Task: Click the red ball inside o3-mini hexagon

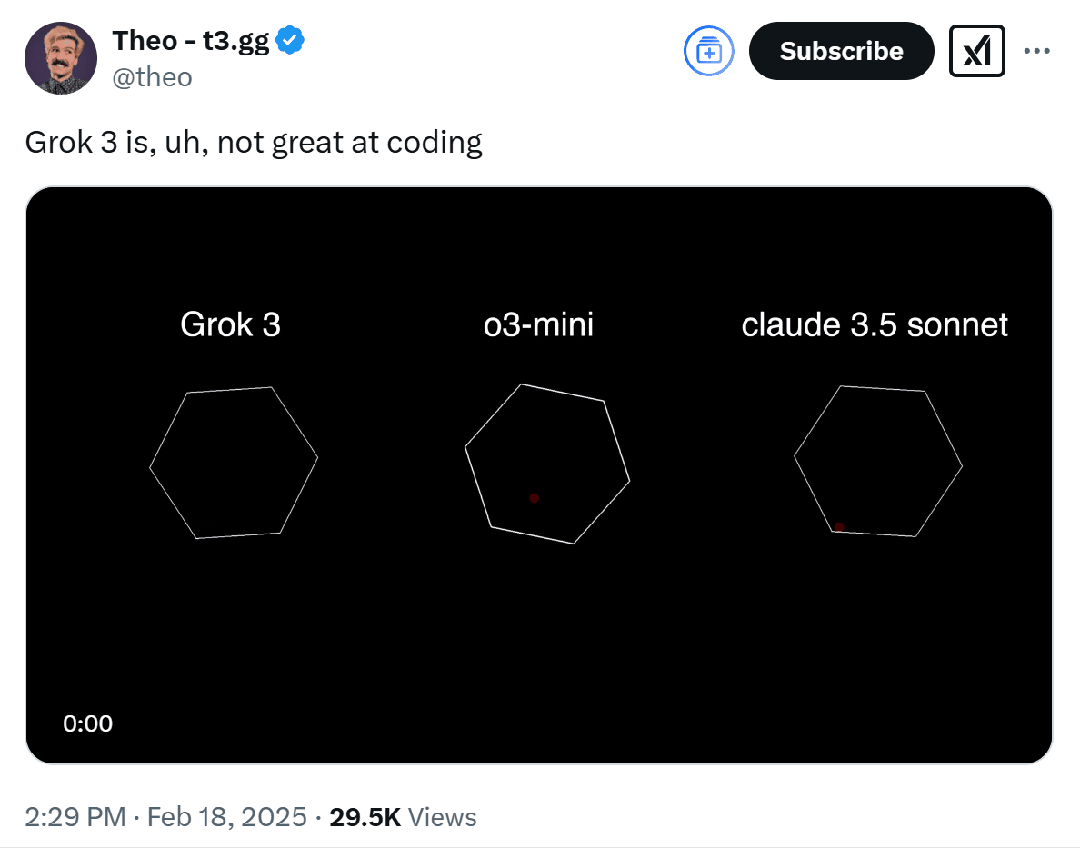Action: pos(534,498)
